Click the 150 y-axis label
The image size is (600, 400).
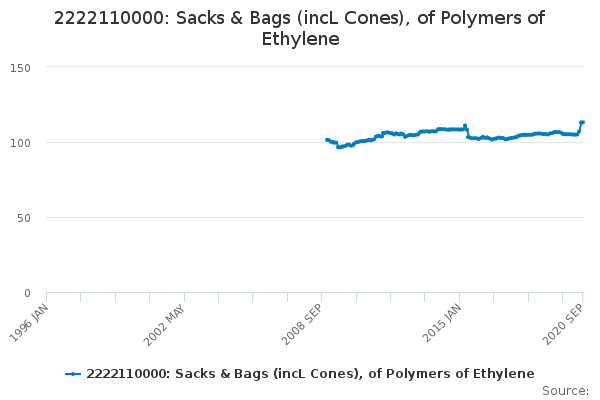[x=22, y=68]
